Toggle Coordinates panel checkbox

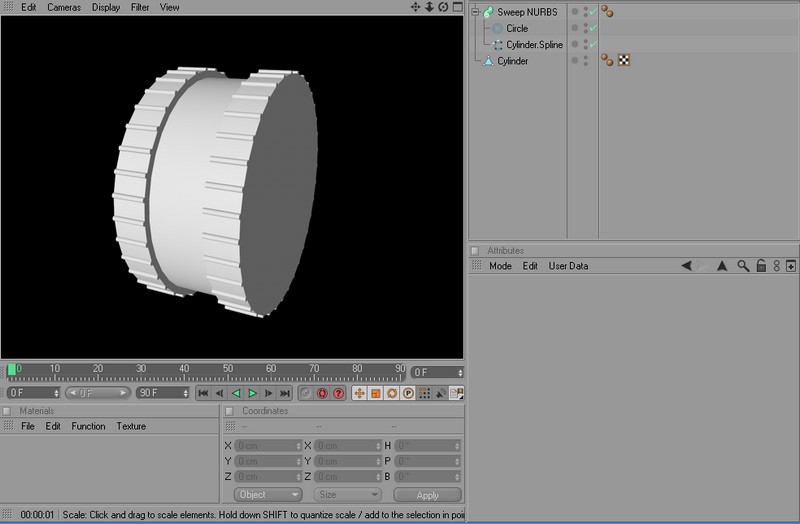tap(230, 411)
